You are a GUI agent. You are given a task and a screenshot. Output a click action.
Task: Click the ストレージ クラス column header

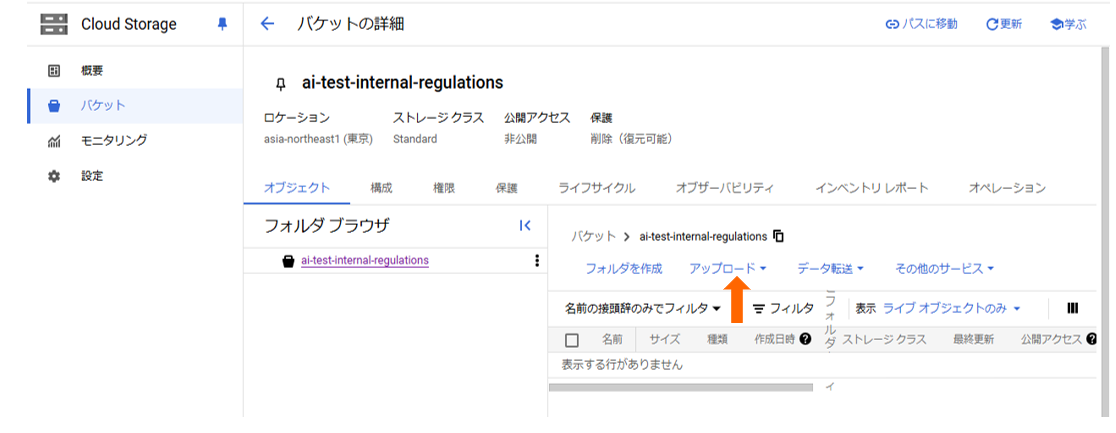pos(885,340)
